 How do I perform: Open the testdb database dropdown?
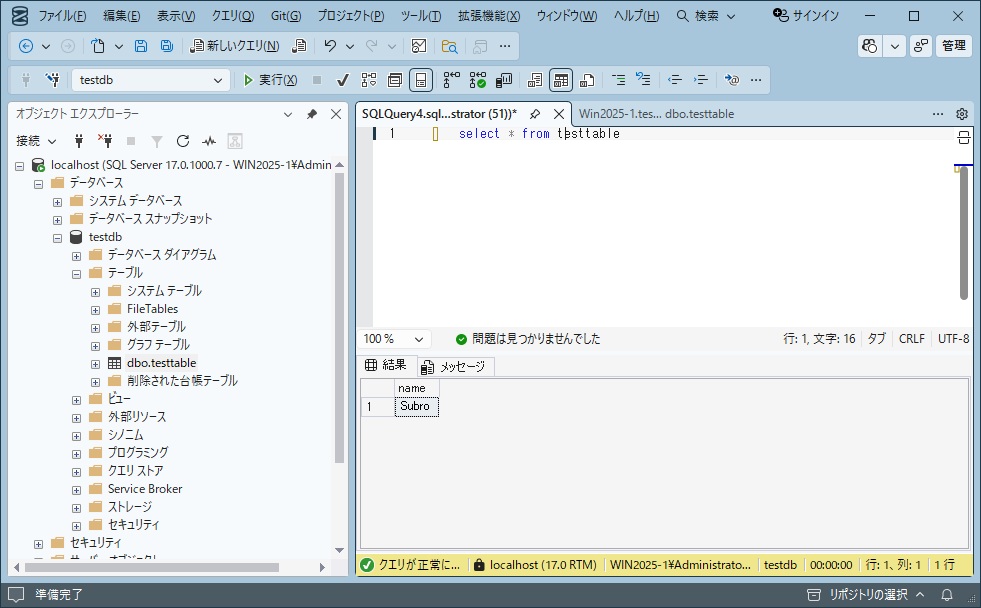tap(220, 78)
